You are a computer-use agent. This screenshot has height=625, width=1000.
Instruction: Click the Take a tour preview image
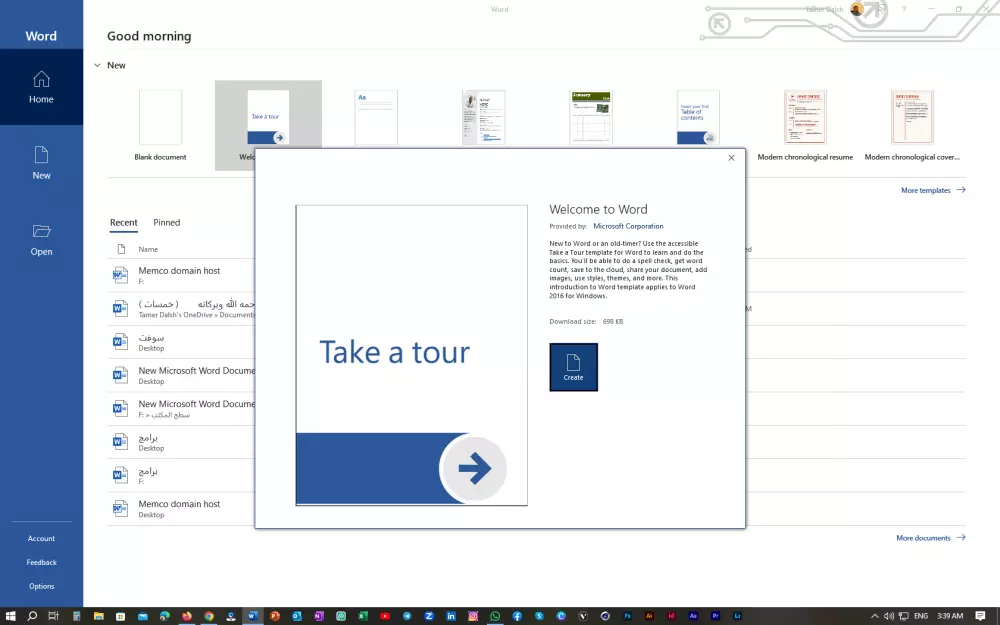pos(411,355)
